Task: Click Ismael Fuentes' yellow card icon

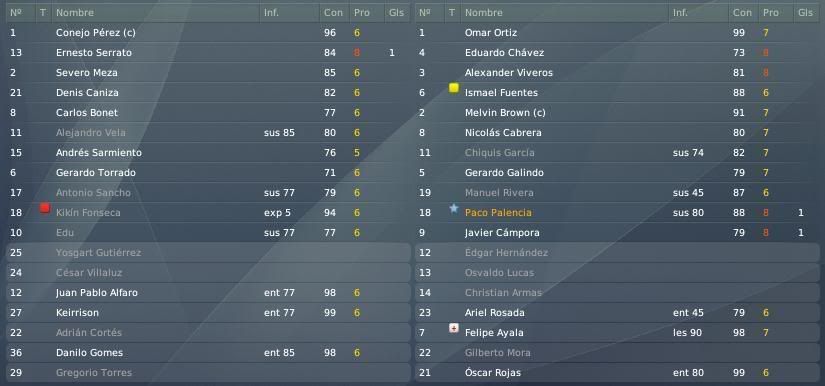Action: 454,88
